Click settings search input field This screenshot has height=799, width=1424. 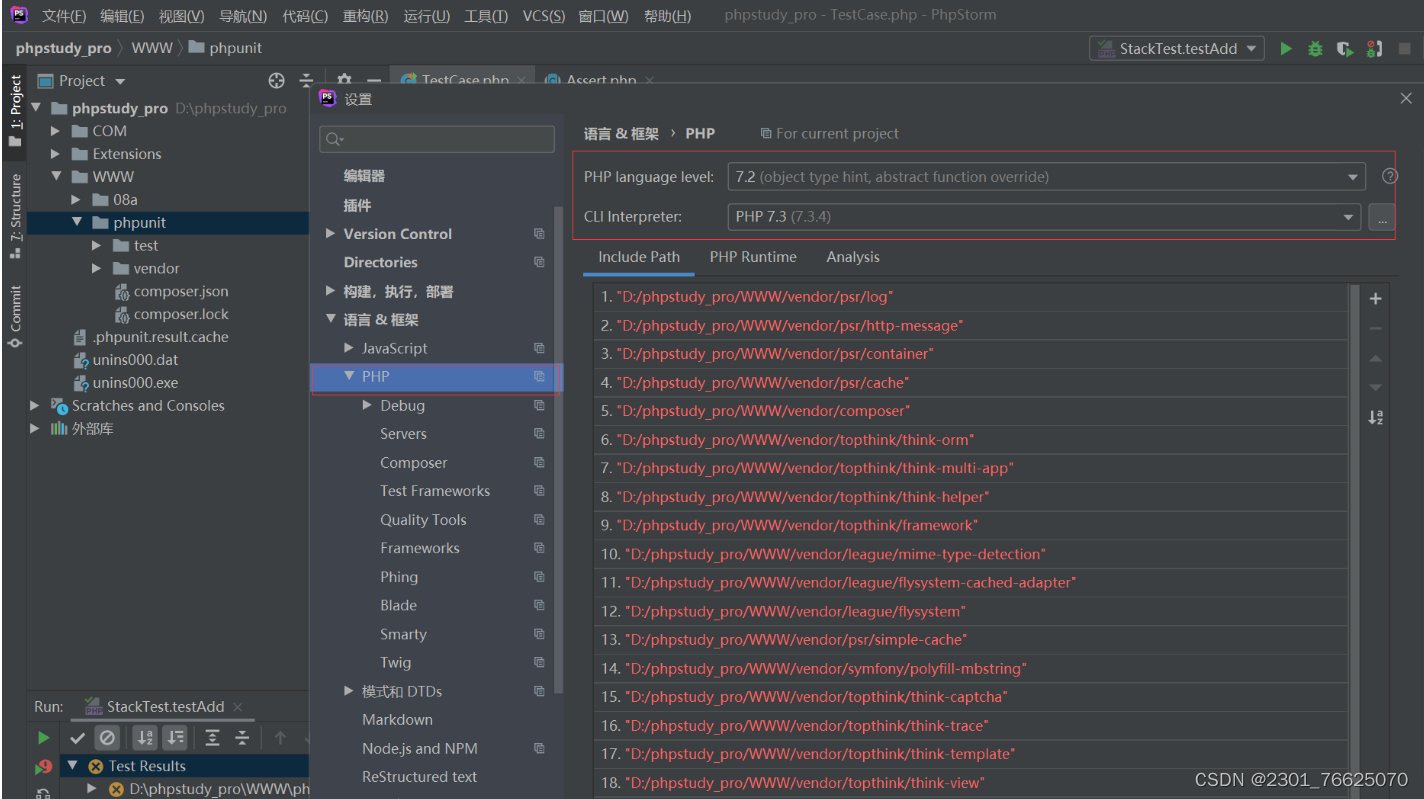pos(437,139)
